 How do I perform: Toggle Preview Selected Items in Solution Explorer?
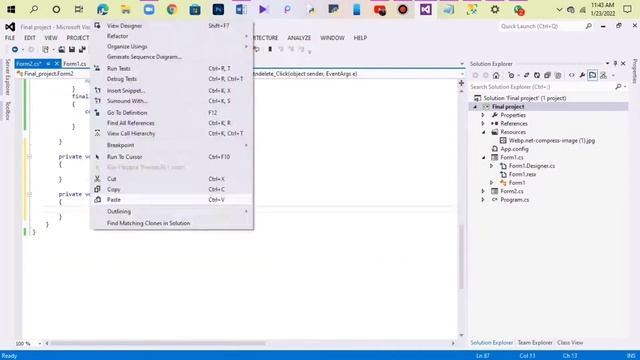pos(592,75)
